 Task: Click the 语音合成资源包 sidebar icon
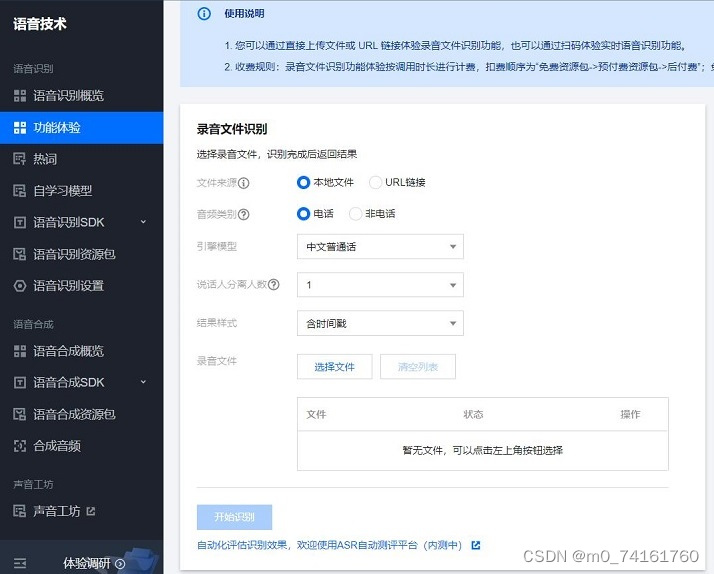click(x=20, y=414)
